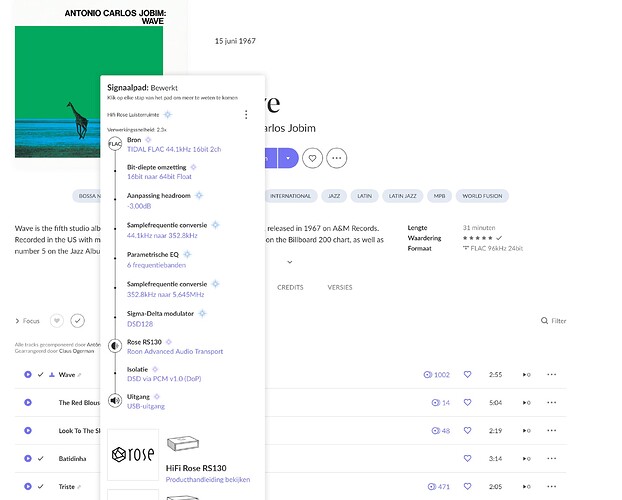The width and height of the screenshot is (622, 500).
Task: Open Claus Ogerman arranger link
Action: (x=77, y=351)
